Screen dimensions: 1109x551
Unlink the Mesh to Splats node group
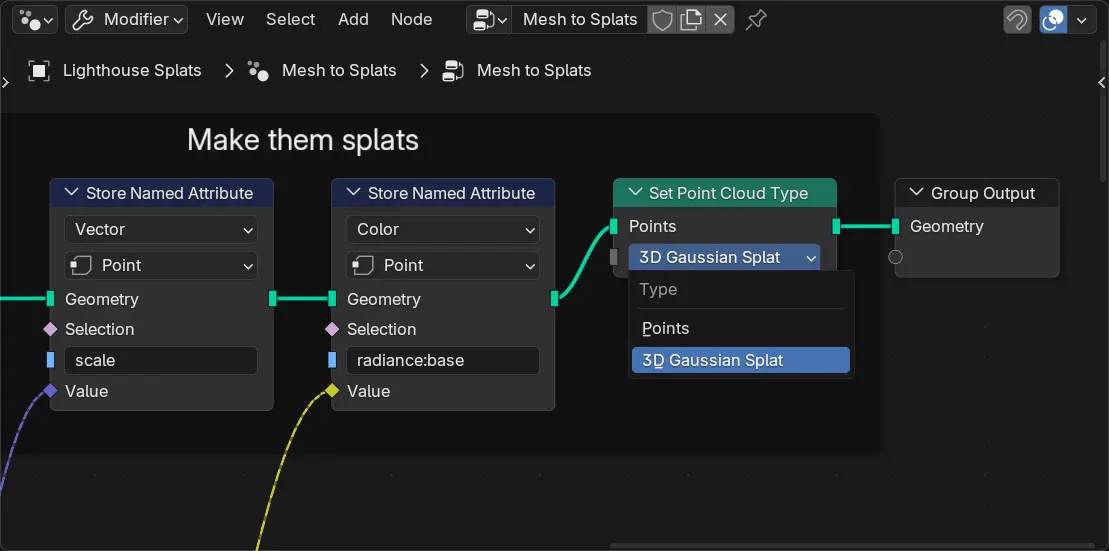(720, 20)
